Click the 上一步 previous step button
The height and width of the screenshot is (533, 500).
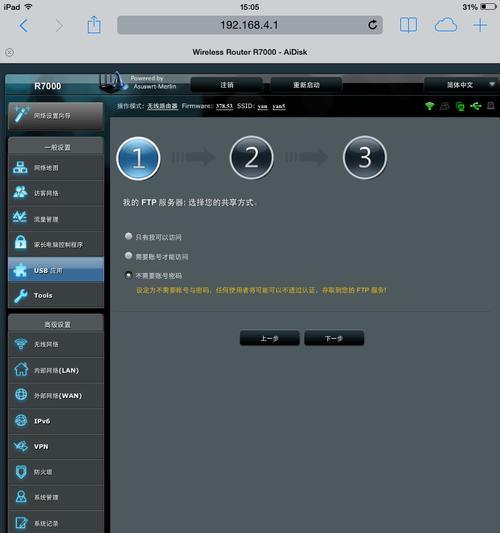click(270, 338)
